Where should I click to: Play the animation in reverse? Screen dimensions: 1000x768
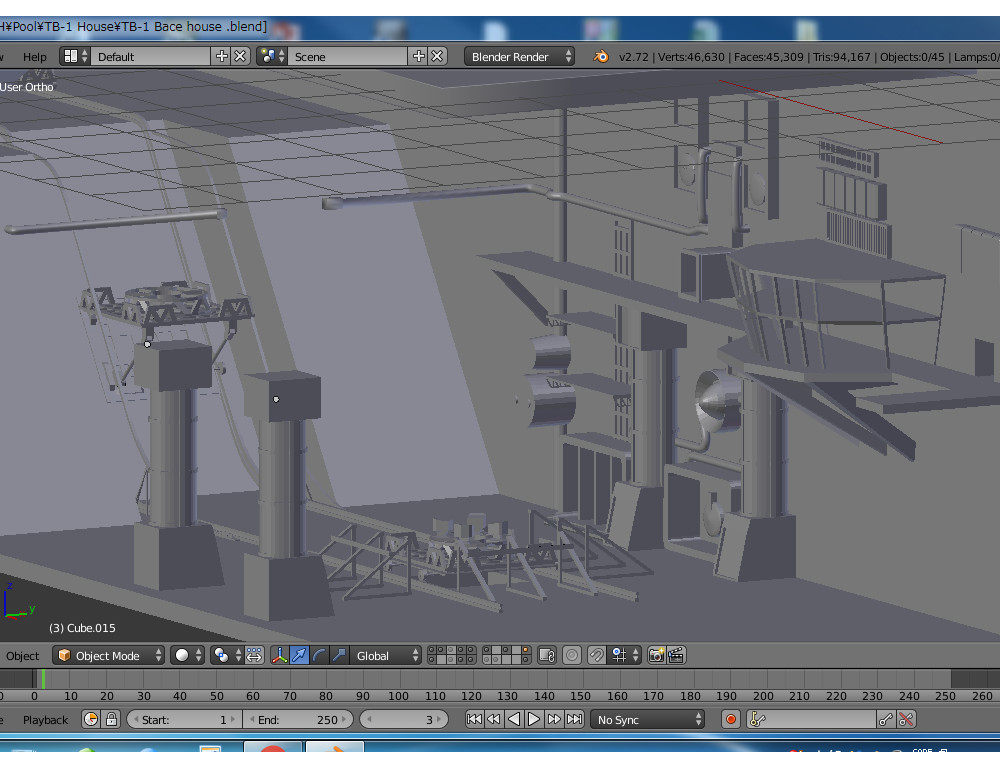tap(514, 719)
